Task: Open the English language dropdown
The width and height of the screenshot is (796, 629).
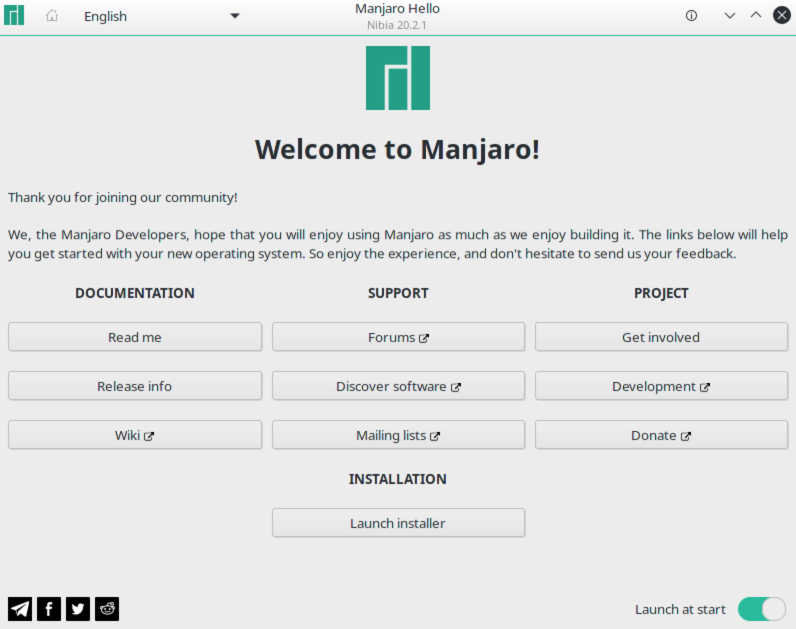Action: [161, 16]
